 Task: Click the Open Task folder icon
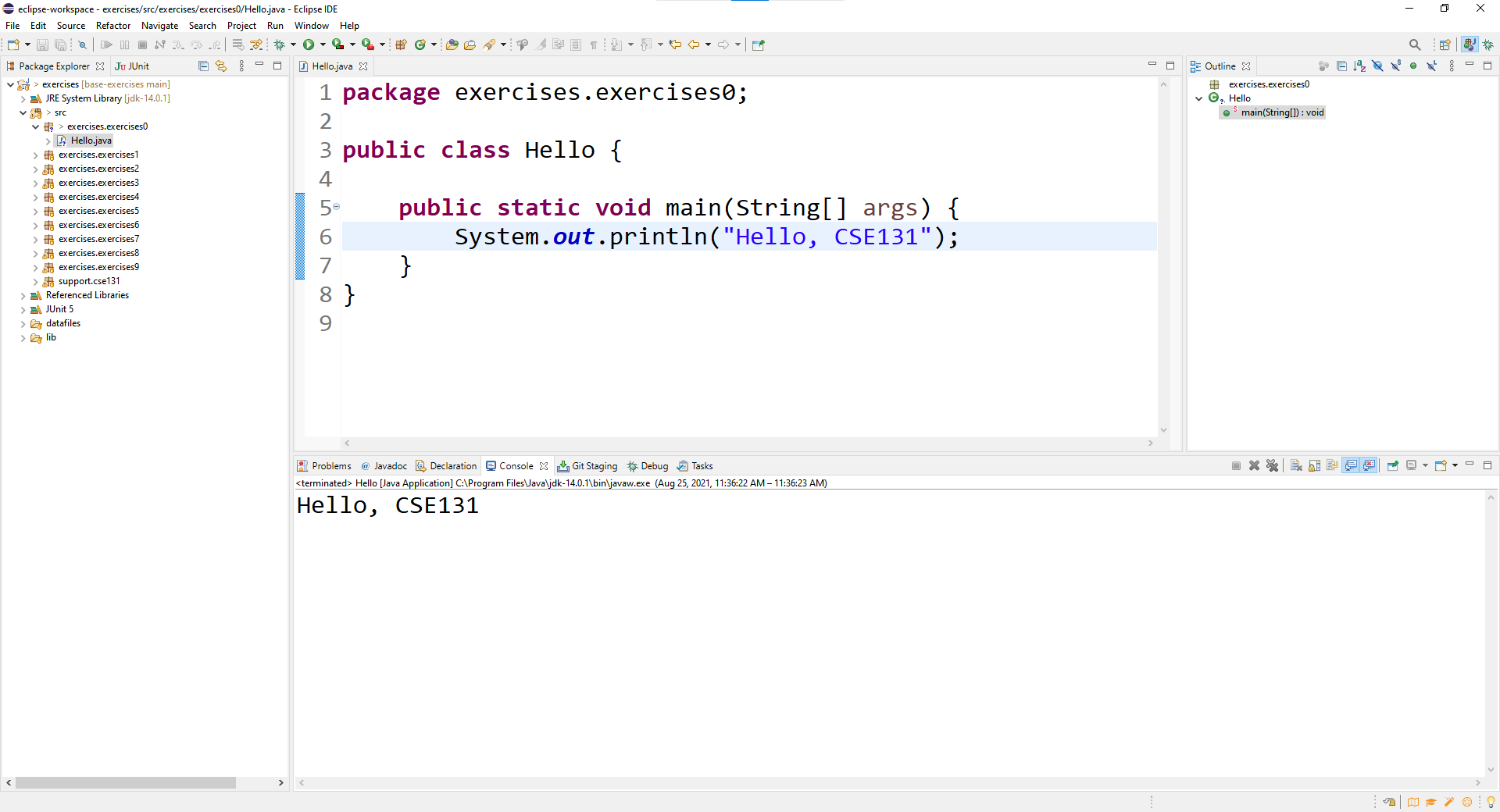[470, 45]
